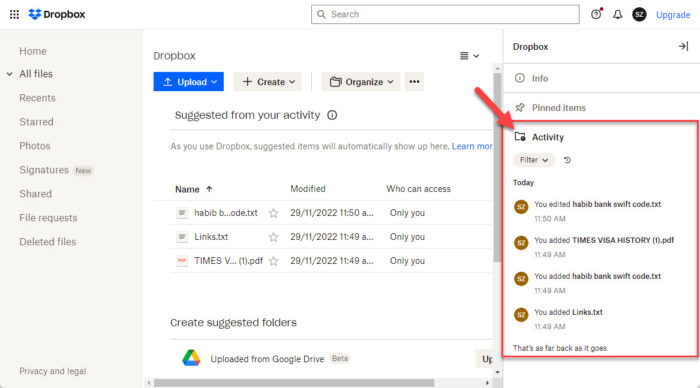Open File requests in the sidebar
The height and width of the screenshot is (388, 700).
click(x=48, y=218)
